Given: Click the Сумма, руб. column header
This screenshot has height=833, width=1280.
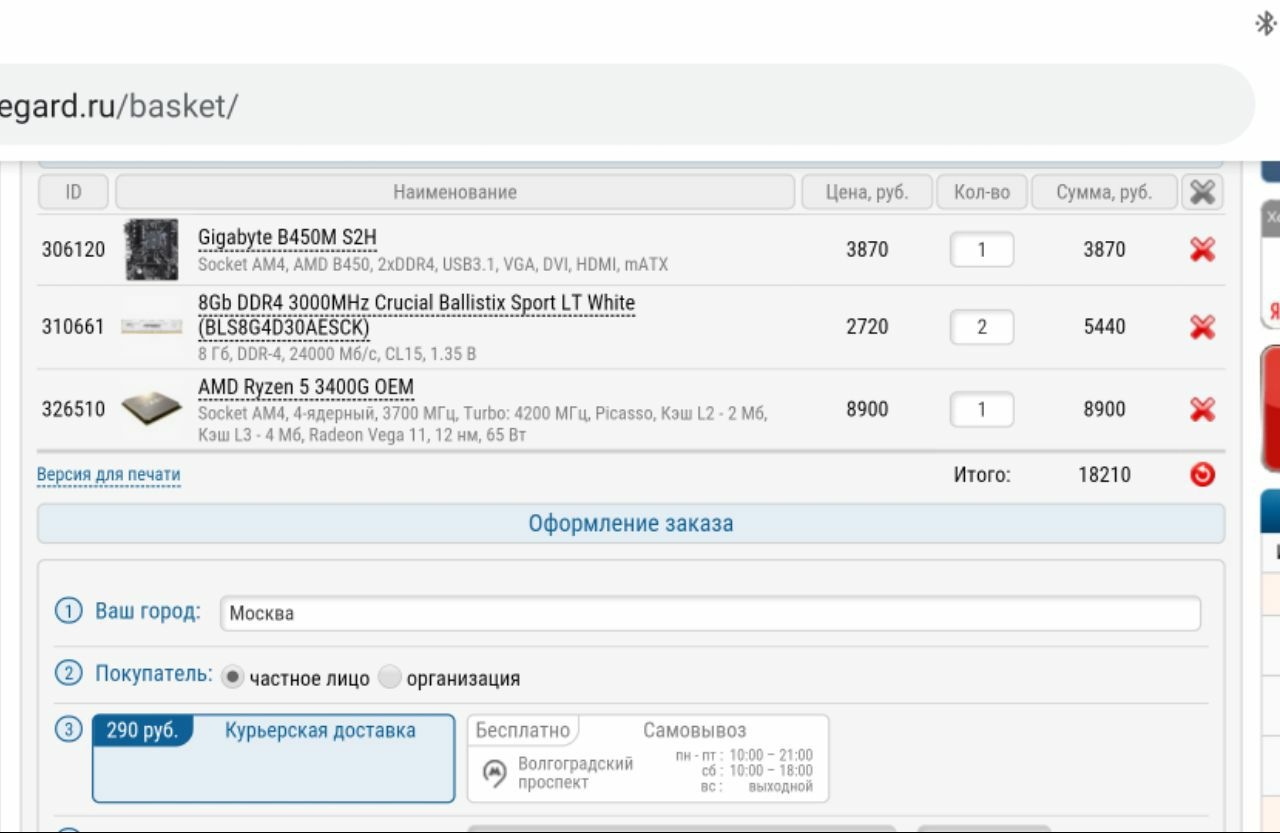Looking at the screenshot, I should (1104, 192).
